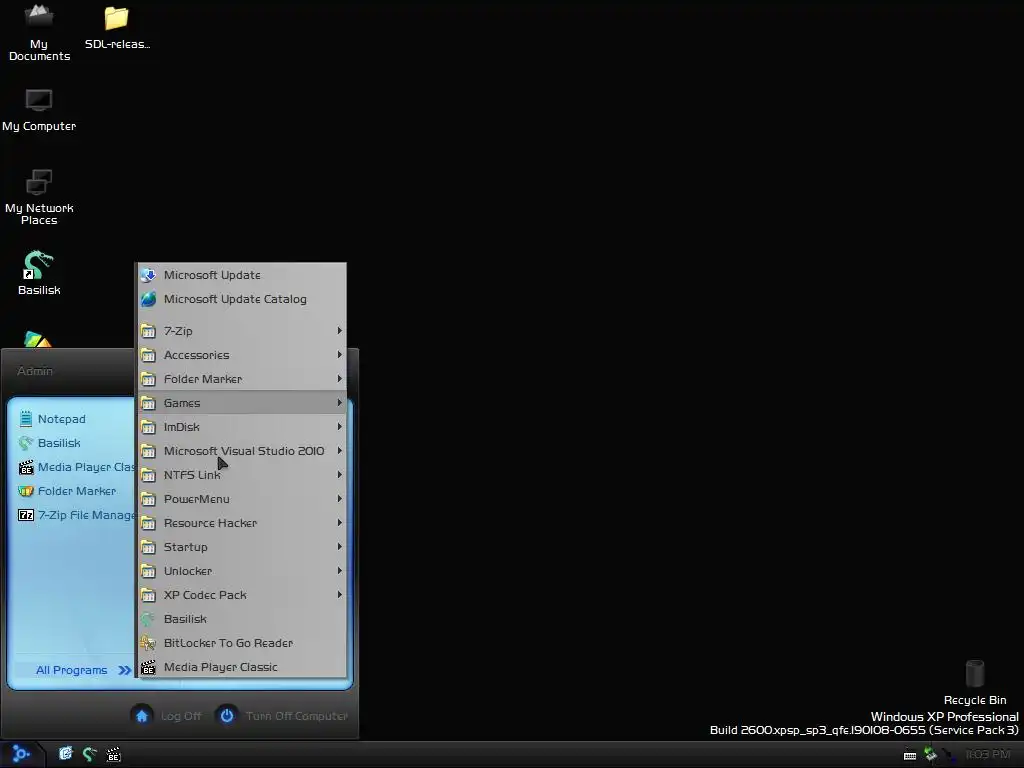Select My Network Places desktop icon
Screen dimensions: 1024x768
coord(39,197)
